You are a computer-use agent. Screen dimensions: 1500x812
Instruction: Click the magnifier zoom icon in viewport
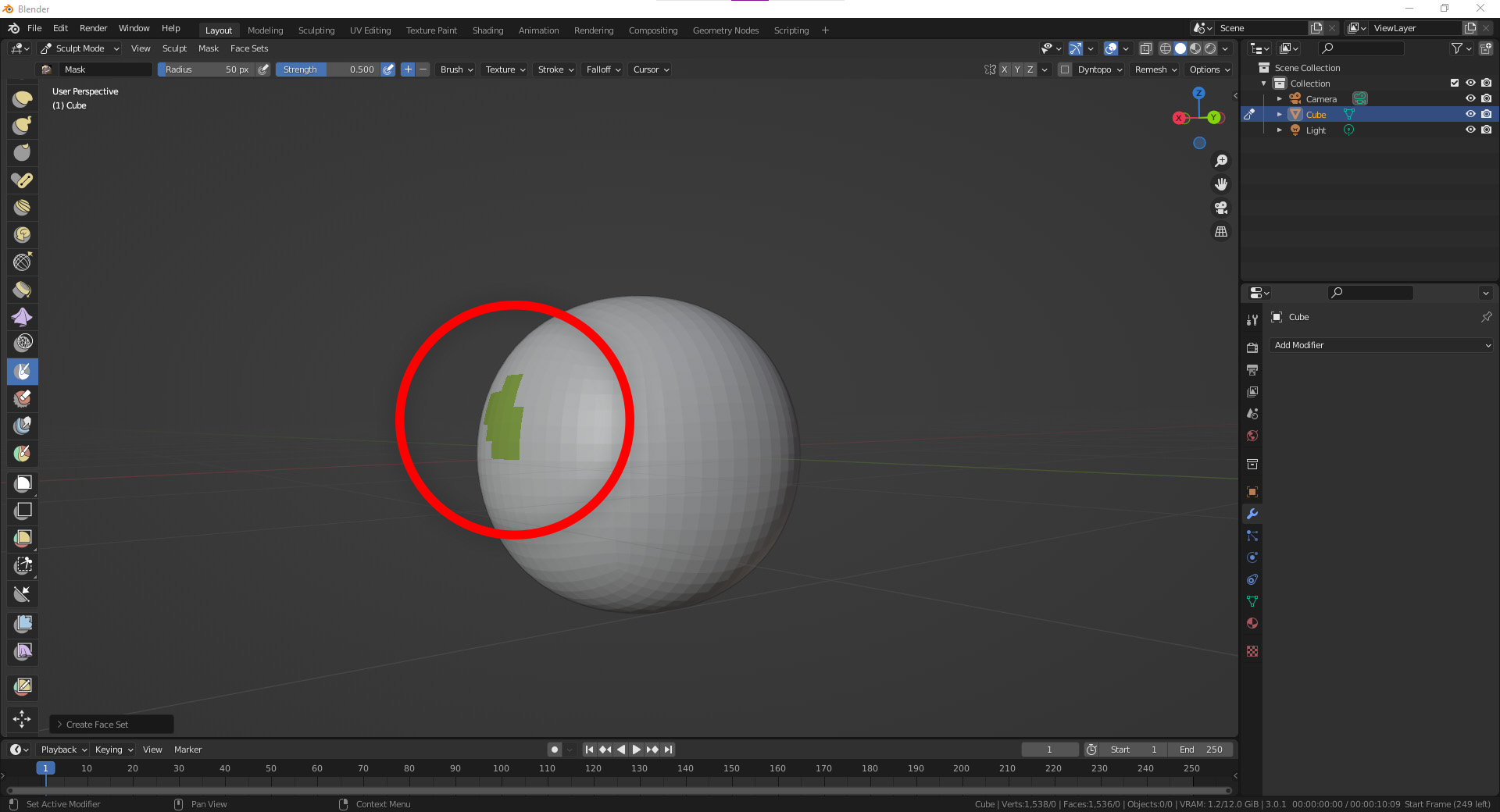click(x=1220, y=161)
